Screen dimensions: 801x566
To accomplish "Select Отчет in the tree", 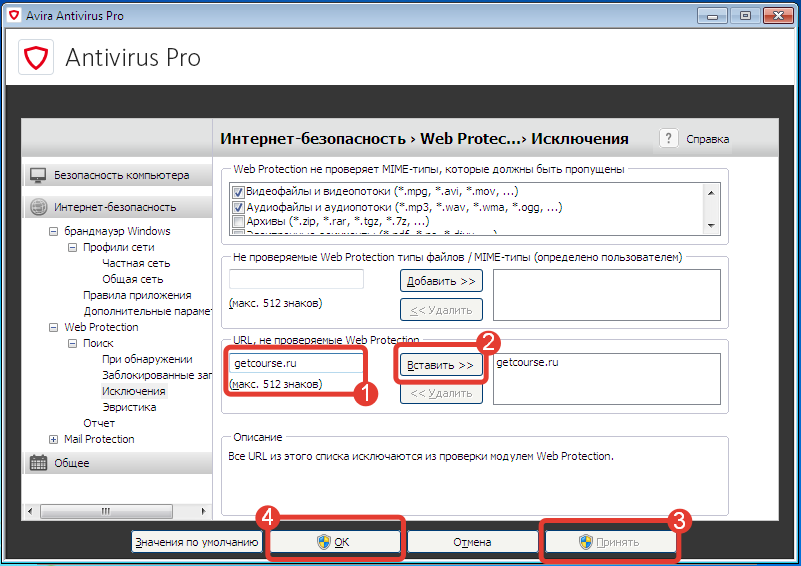I will click(x=99, y=423).
